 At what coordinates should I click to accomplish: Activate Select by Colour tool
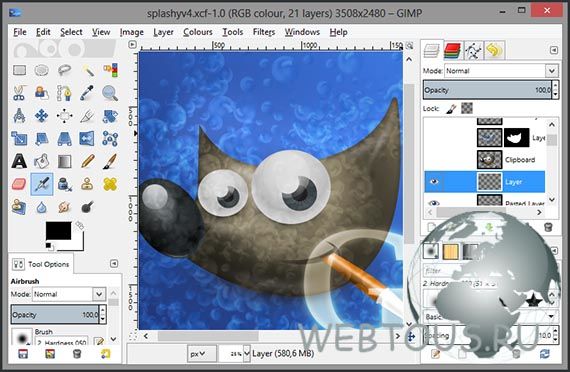110,70
